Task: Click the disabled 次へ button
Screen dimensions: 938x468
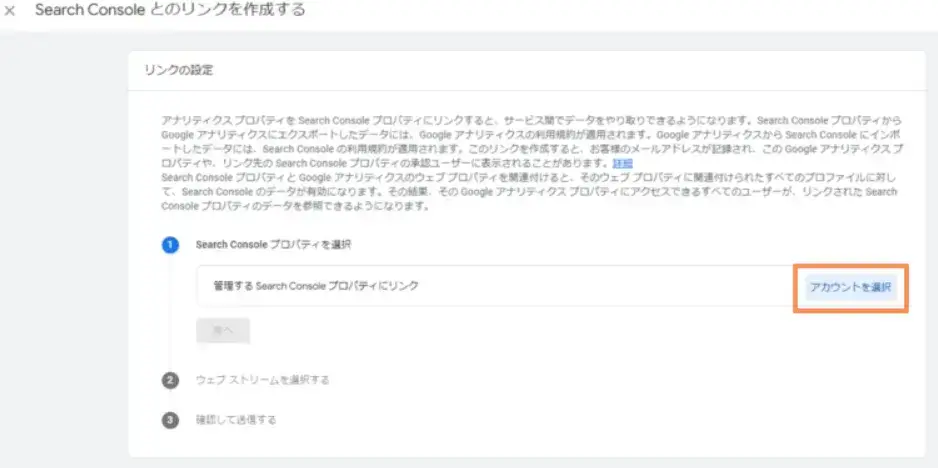Action: [x=223, y=330]
